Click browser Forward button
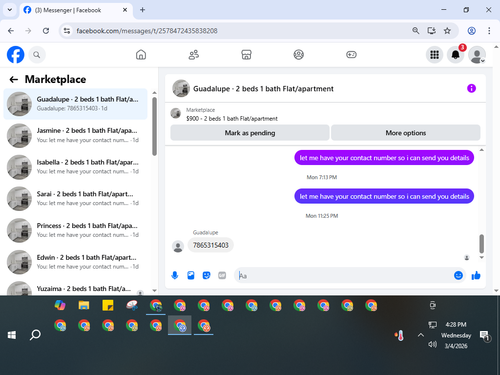 28,31
